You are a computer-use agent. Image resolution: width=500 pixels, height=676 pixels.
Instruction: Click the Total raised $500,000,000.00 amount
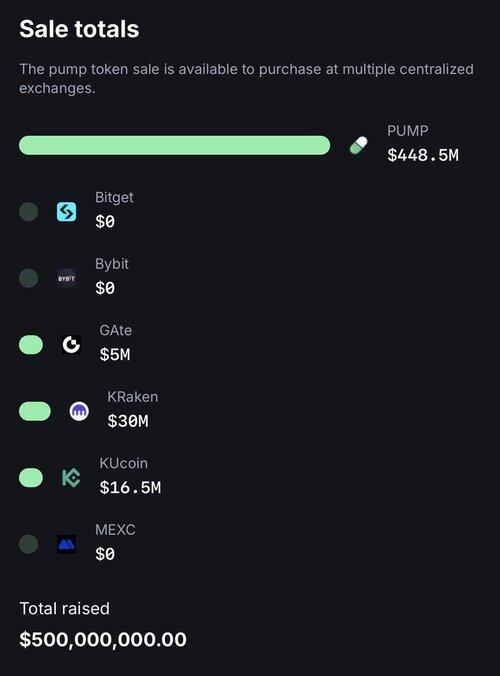tap(103, 639)
